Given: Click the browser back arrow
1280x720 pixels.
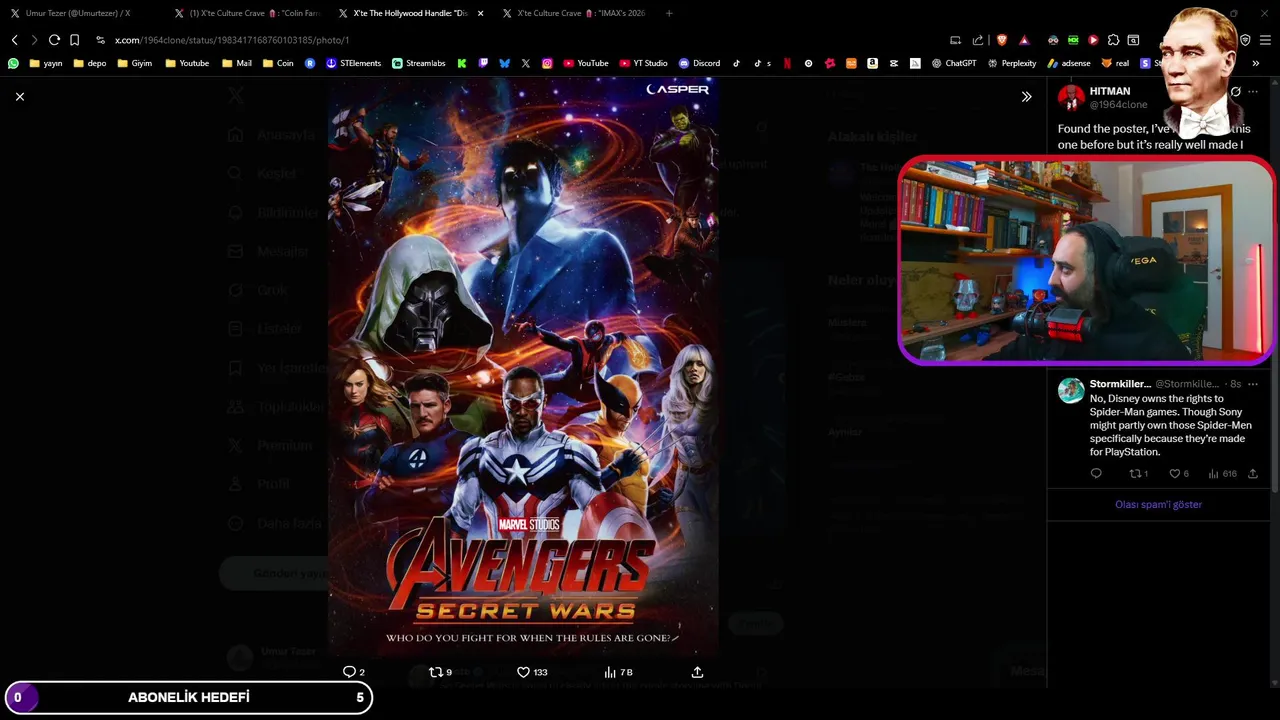Looking at the screenshot, I should (15, 40).
